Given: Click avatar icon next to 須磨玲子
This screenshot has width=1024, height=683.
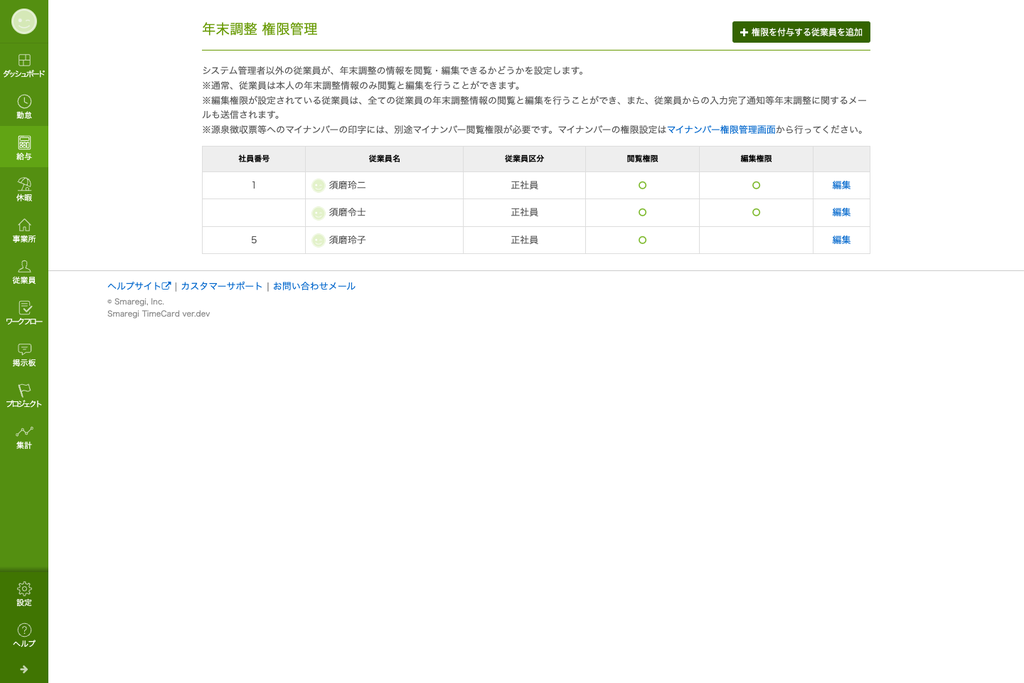Looking at the screenshot, I should [318, 240].
